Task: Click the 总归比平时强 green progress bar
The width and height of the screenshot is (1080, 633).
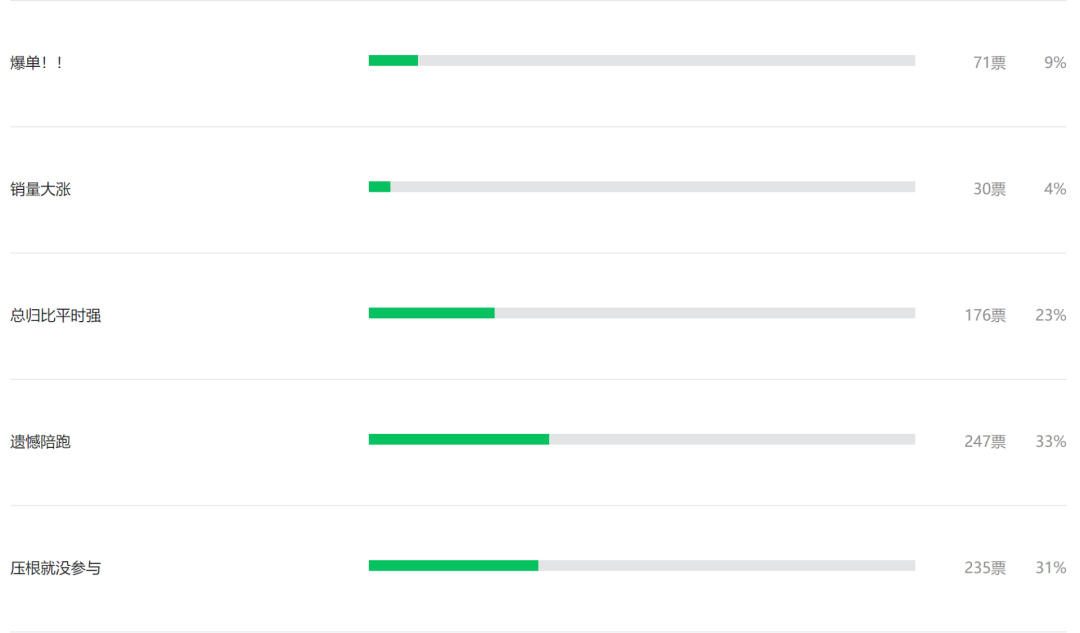Action: point(431,313)
